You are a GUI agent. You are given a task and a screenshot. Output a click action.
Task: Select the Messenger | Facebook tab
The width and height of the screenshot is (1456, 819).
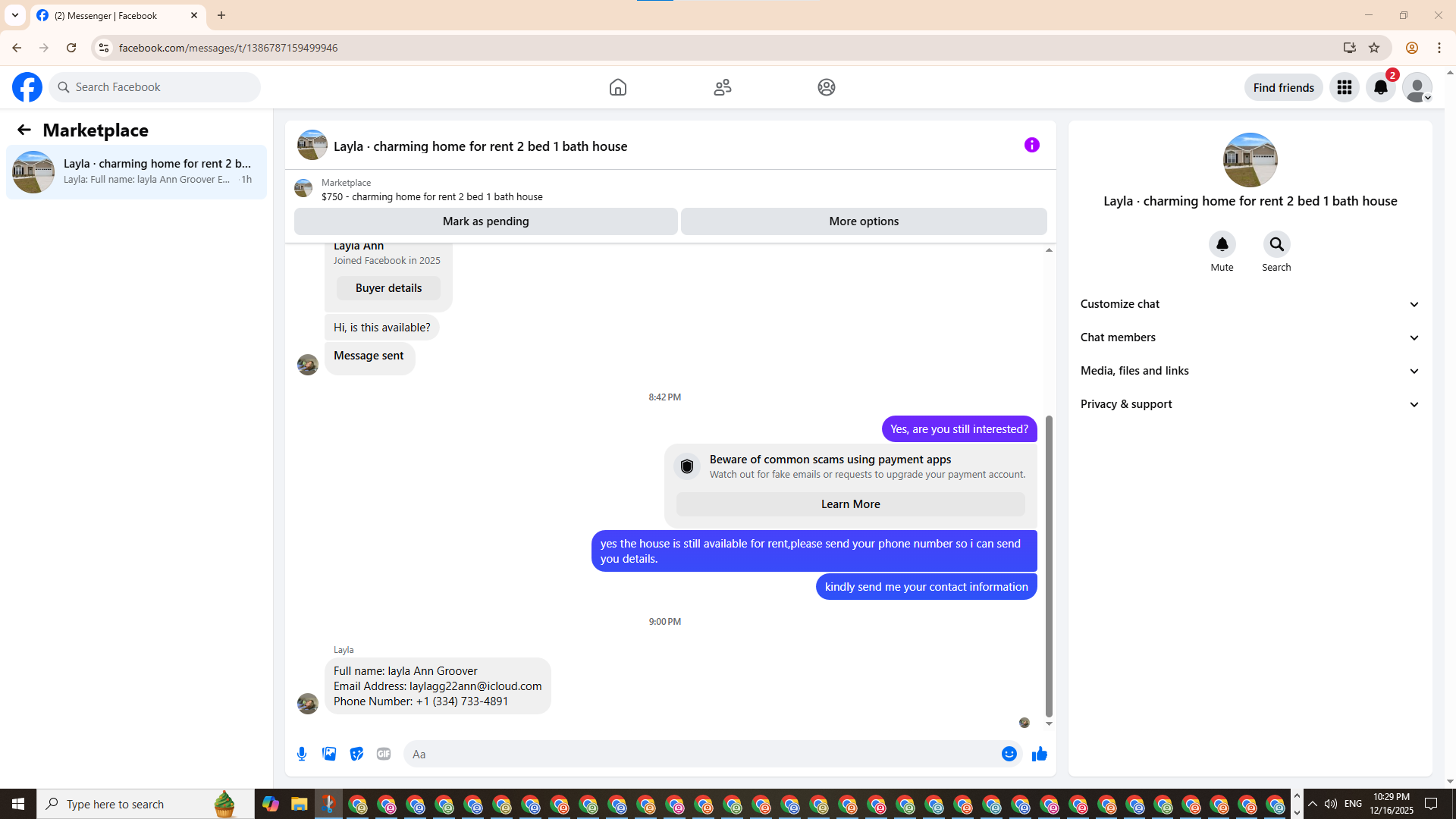point(118,15)
